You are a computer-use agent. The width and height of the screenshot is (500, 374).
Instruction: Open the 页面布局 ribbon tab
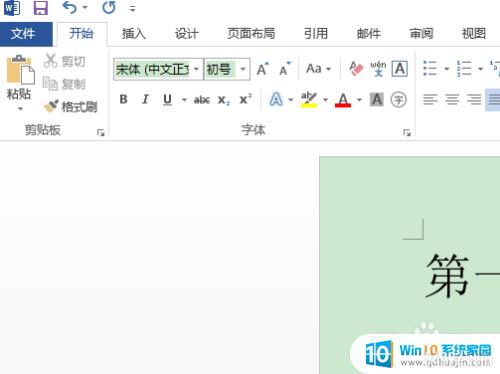[x=251, y=34]
